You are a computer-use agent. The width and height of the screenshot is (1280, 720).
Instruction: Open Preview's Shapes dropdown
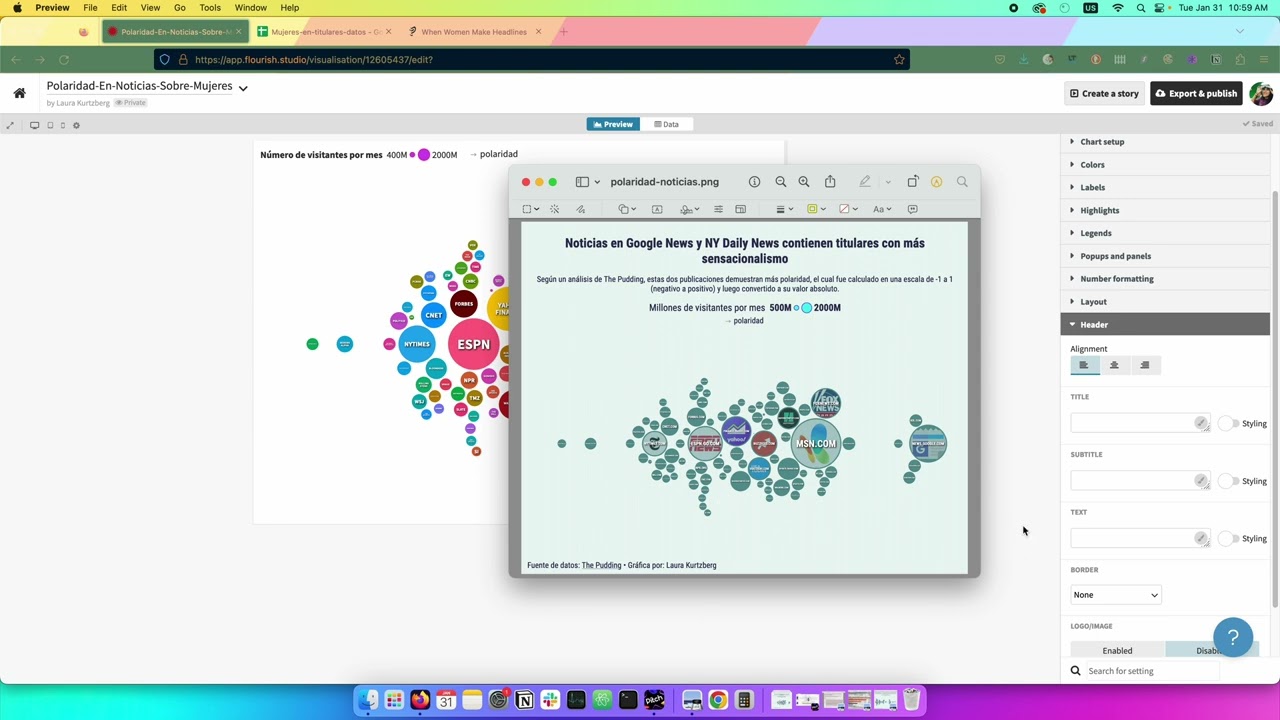click(627, 209)
